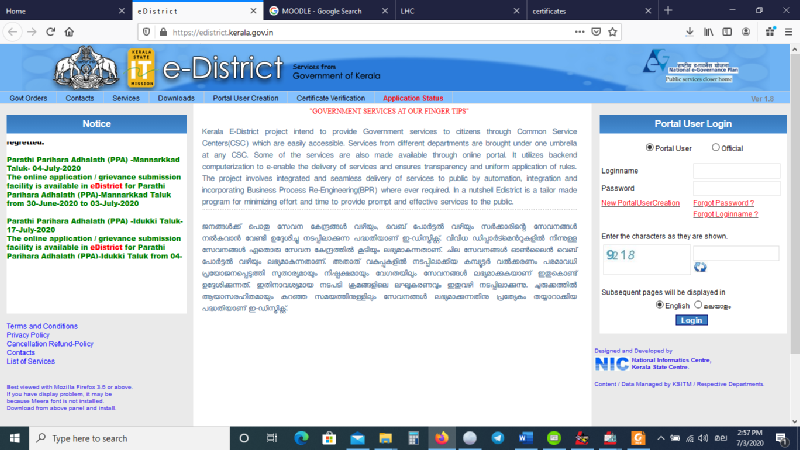Open the Services menu

click(x=126, y=98)
